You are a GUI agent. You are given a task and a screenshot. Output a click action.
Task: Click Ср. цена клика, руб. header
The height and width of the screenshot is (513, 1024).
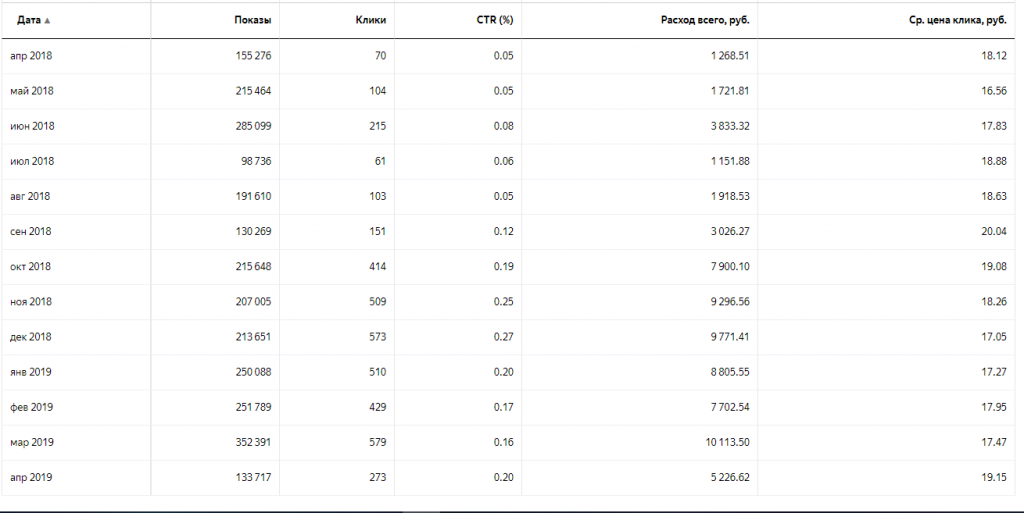(x=957, y=20)
